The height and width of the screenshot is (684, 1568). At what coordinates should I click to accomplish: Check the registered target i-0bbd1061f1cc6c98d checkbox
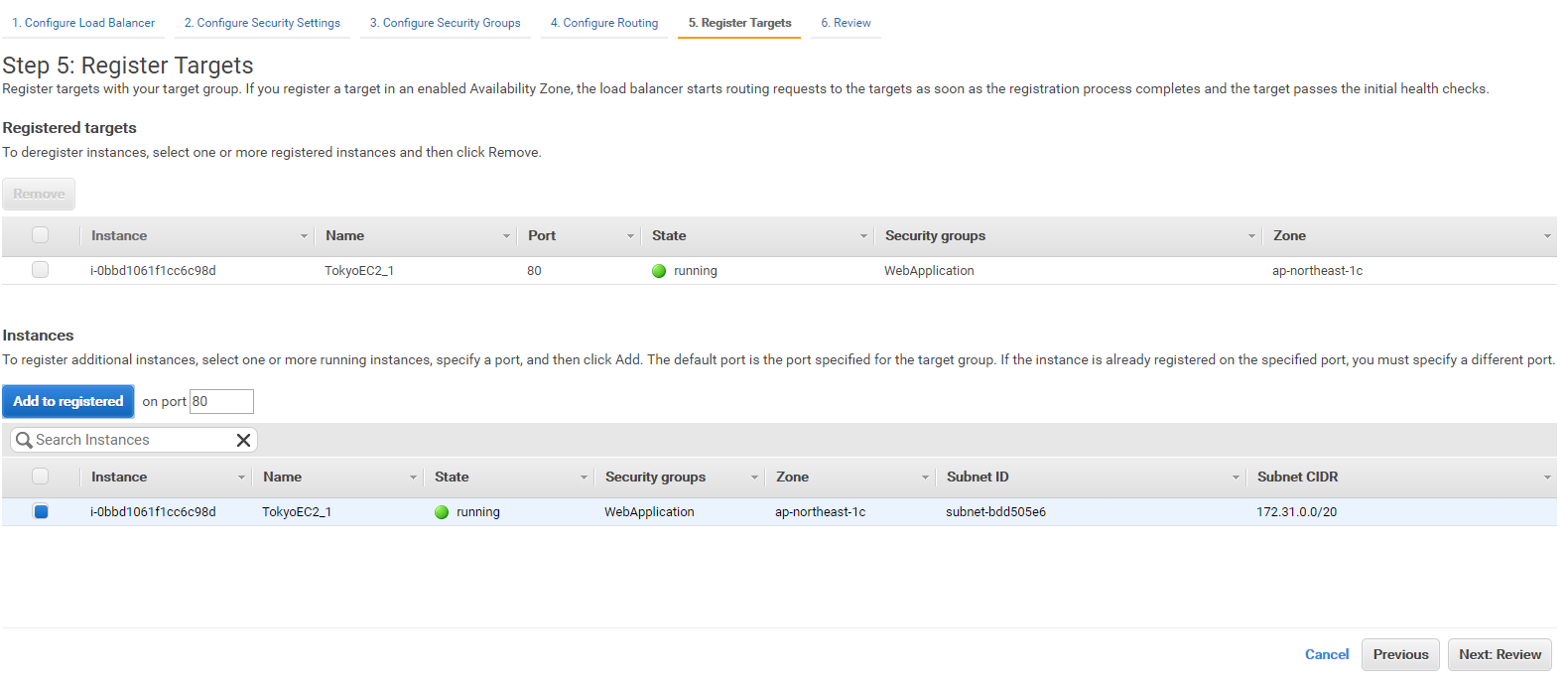[x=41, y=270]
